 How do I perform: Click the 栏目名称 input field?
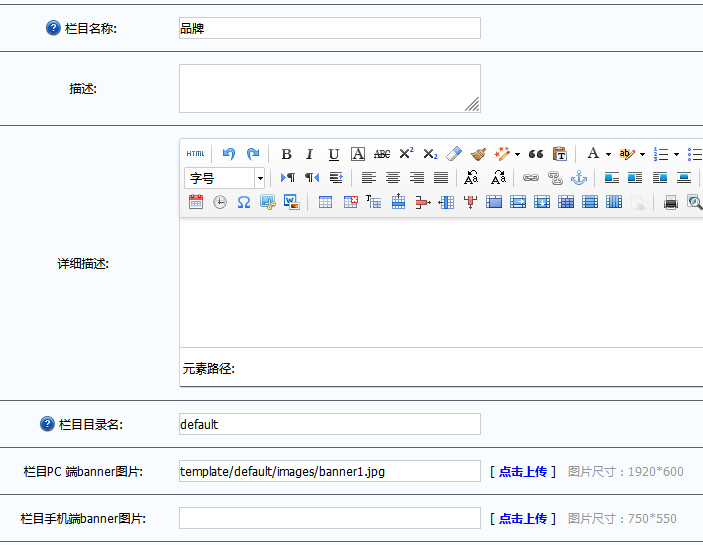click(329, 28)
